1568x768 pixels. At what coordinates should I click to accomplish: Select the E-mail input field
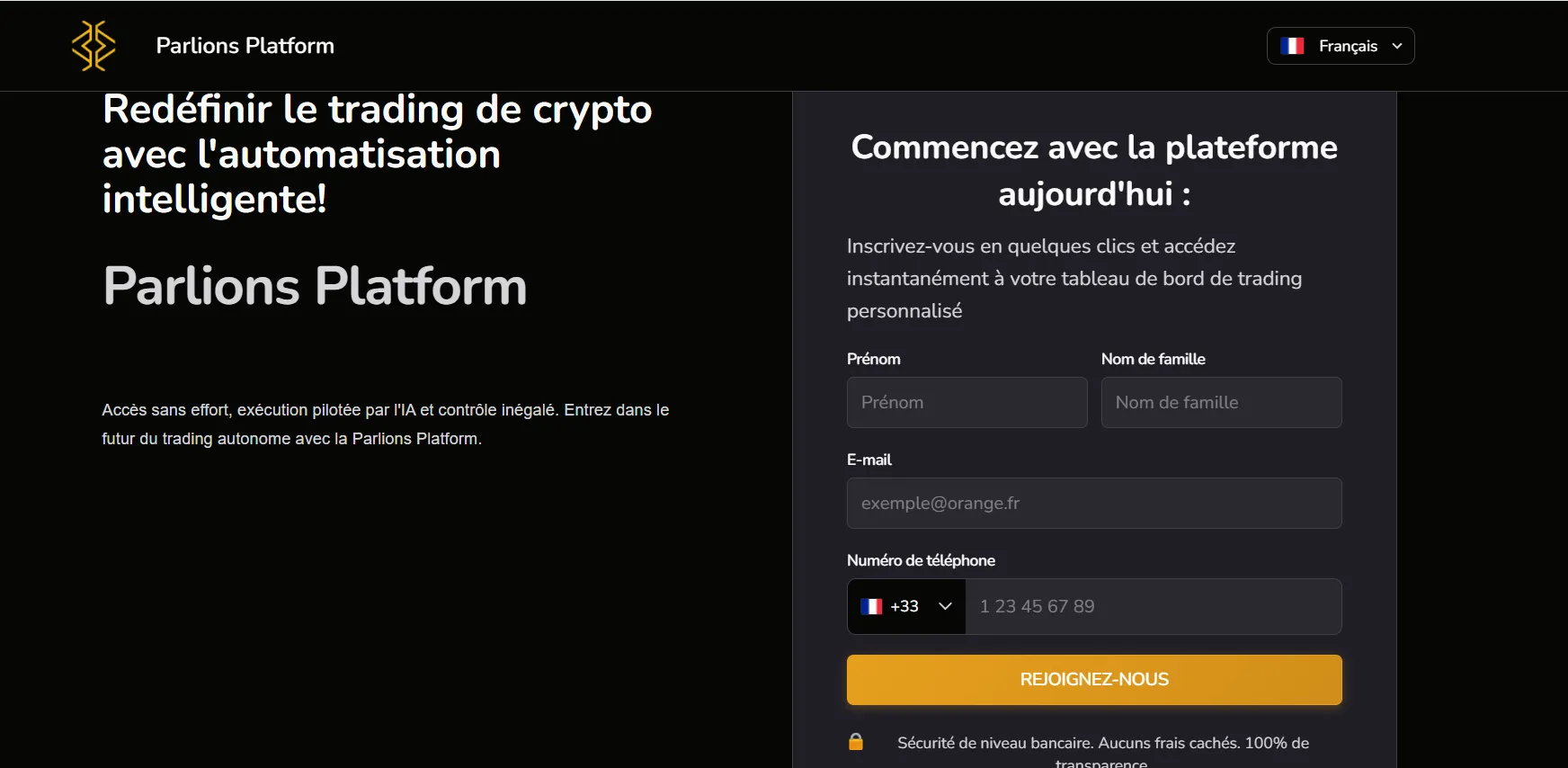coord(1093,503)
